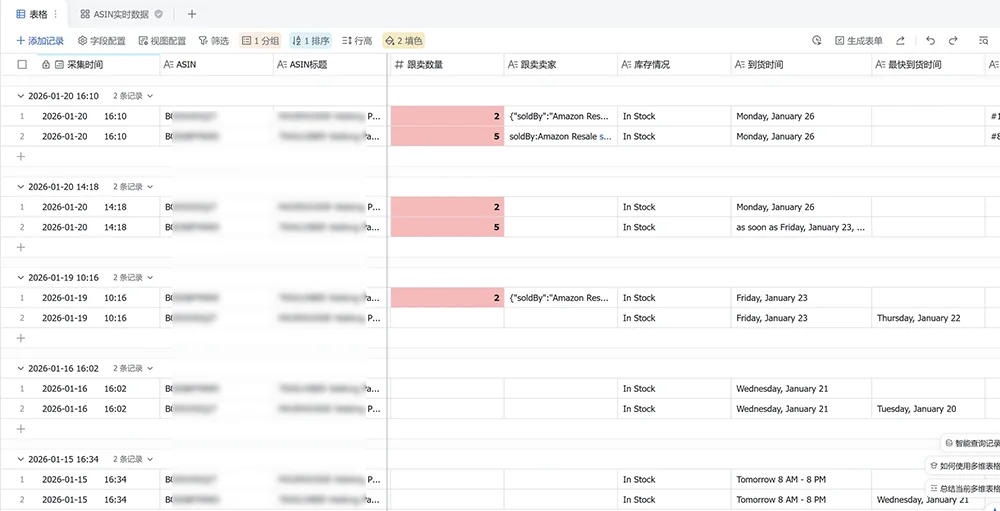Select cell 'Tuesday, January 20'
1000x511 pixels.
(928, 409)
